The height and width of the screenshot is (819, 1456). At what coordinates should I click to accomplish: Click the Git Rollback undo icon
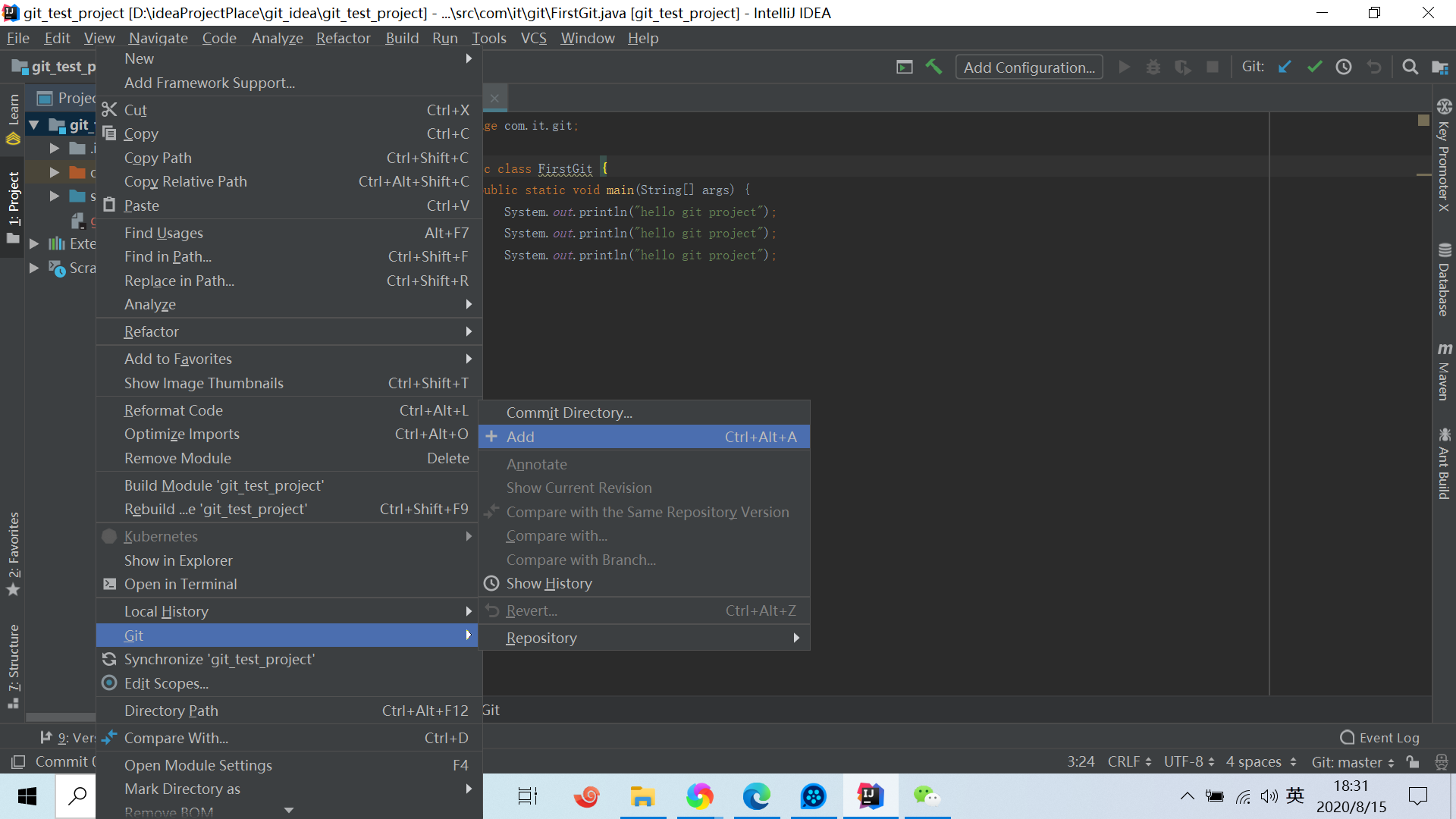tap(1374, 67)
